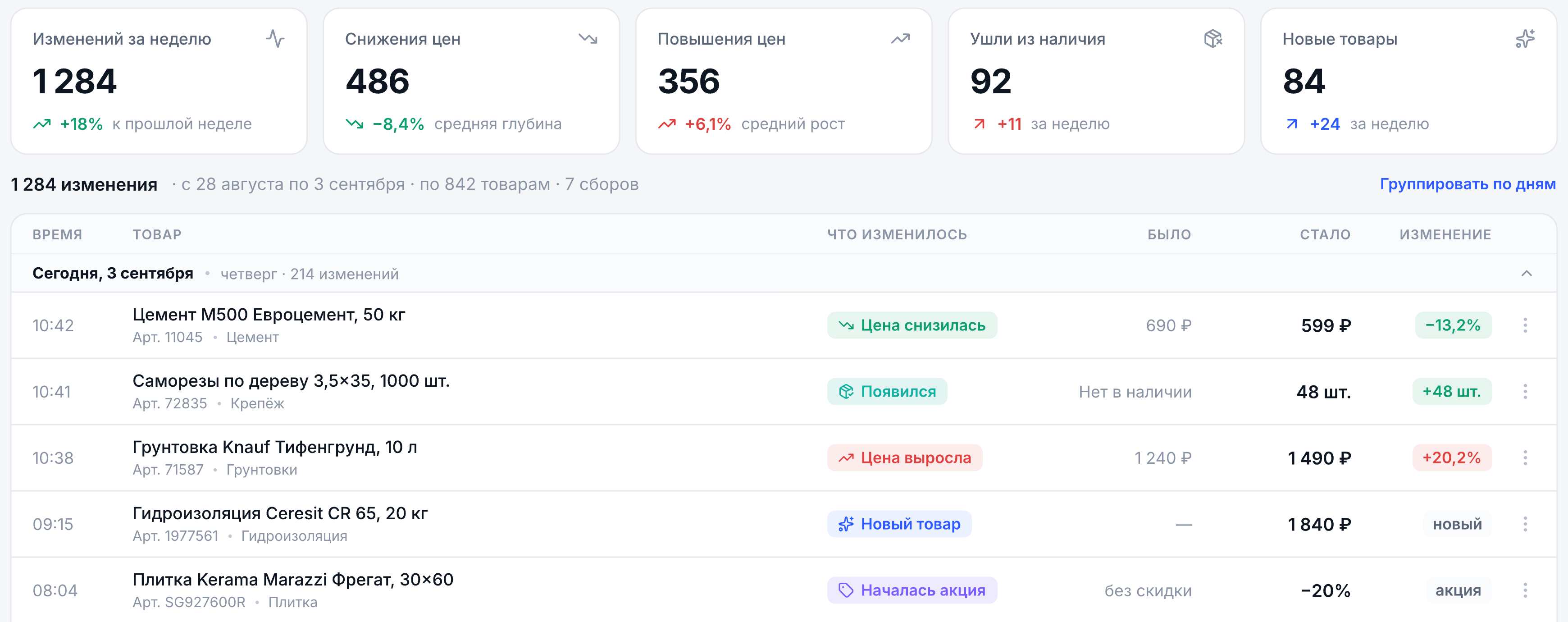Click the Появился status badge
This screenshot has height=622, width=1568.
[x=887, y=391]
